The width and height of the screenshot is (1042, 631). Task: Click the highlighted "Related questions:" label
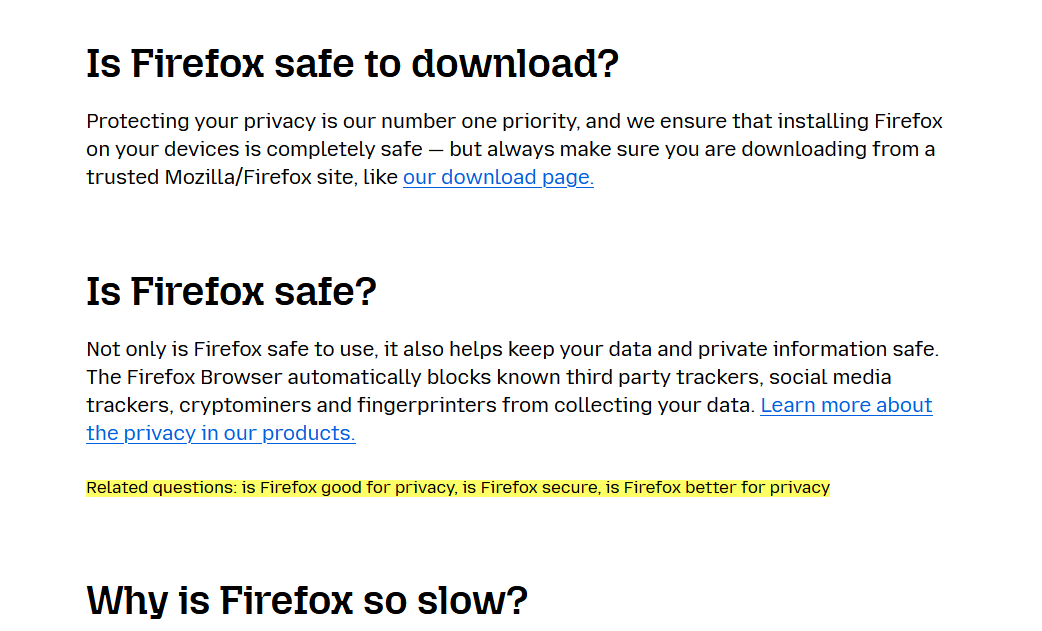click(x=161, y=488)
